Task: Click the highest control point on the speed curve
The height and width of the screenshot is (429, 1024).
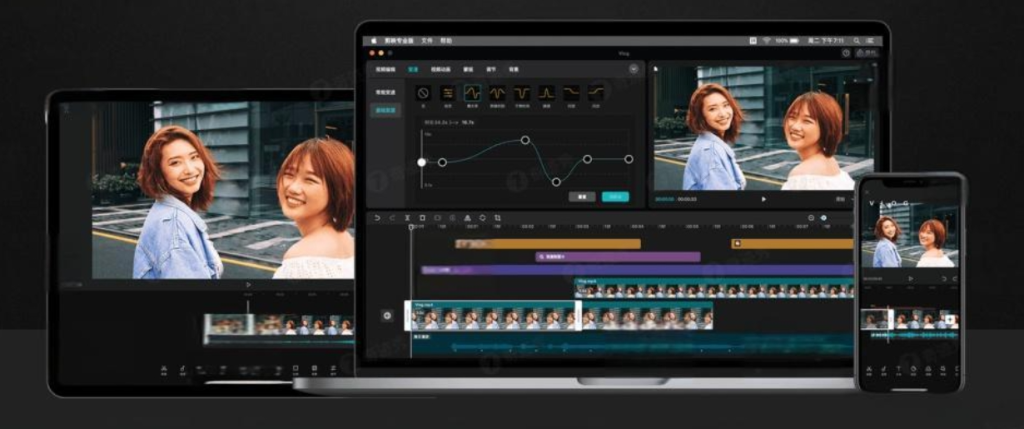Action: pos(525,140)
